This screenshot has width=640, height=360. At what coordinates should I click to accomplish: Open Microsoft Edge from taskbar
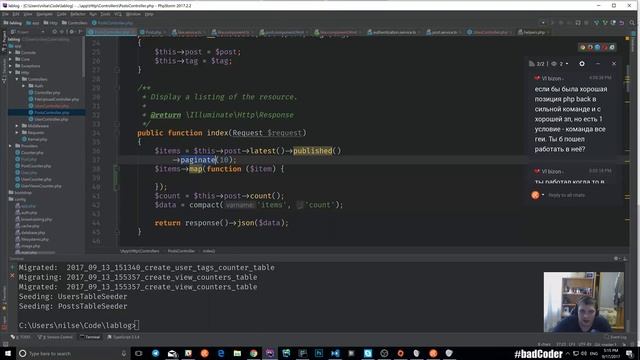[x=221, y=353]
